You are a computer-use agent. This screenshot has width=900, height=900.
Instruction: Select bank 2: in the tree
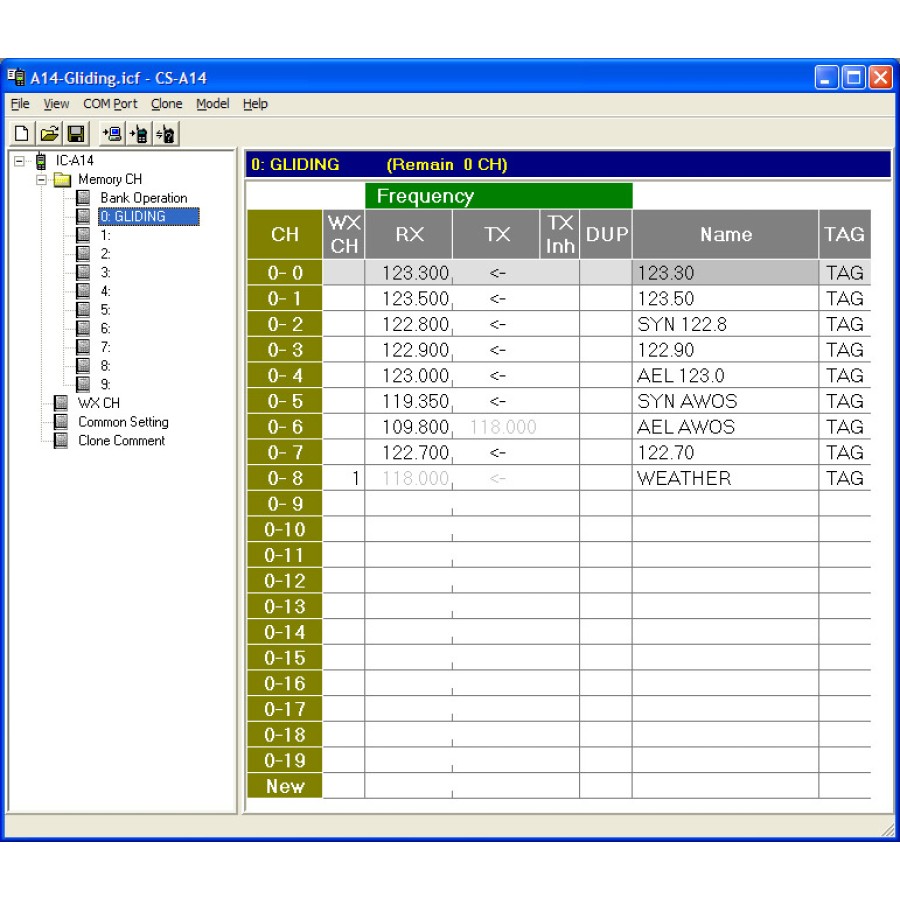pos(106,254)
